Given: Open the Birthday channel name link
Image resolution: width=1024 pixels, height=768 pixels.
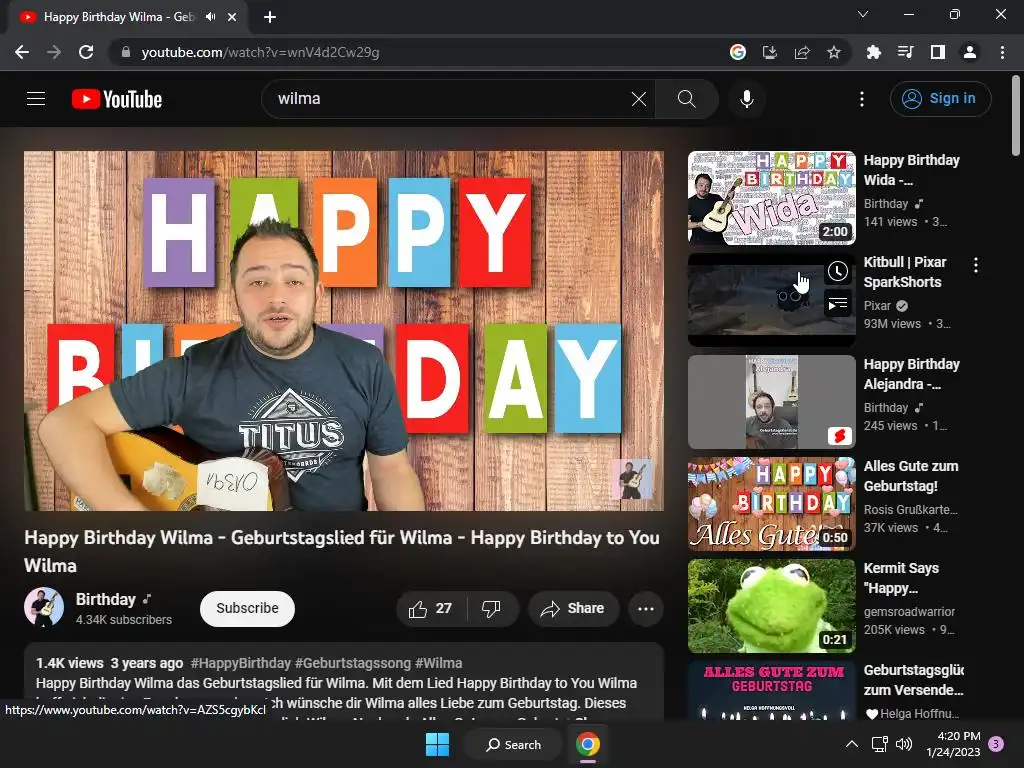Looking at the screenshot, I should click(106, 600).
